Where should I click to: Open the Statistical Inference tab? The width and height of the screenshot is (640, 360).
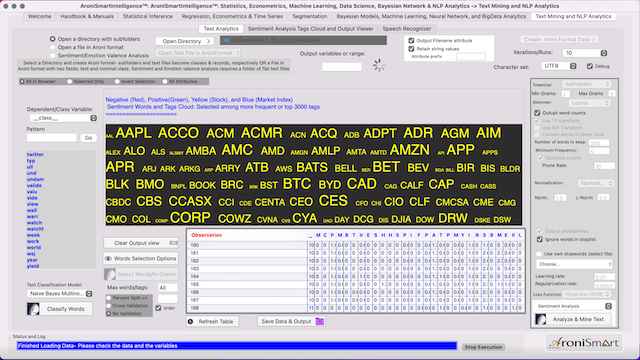point(148,16)
